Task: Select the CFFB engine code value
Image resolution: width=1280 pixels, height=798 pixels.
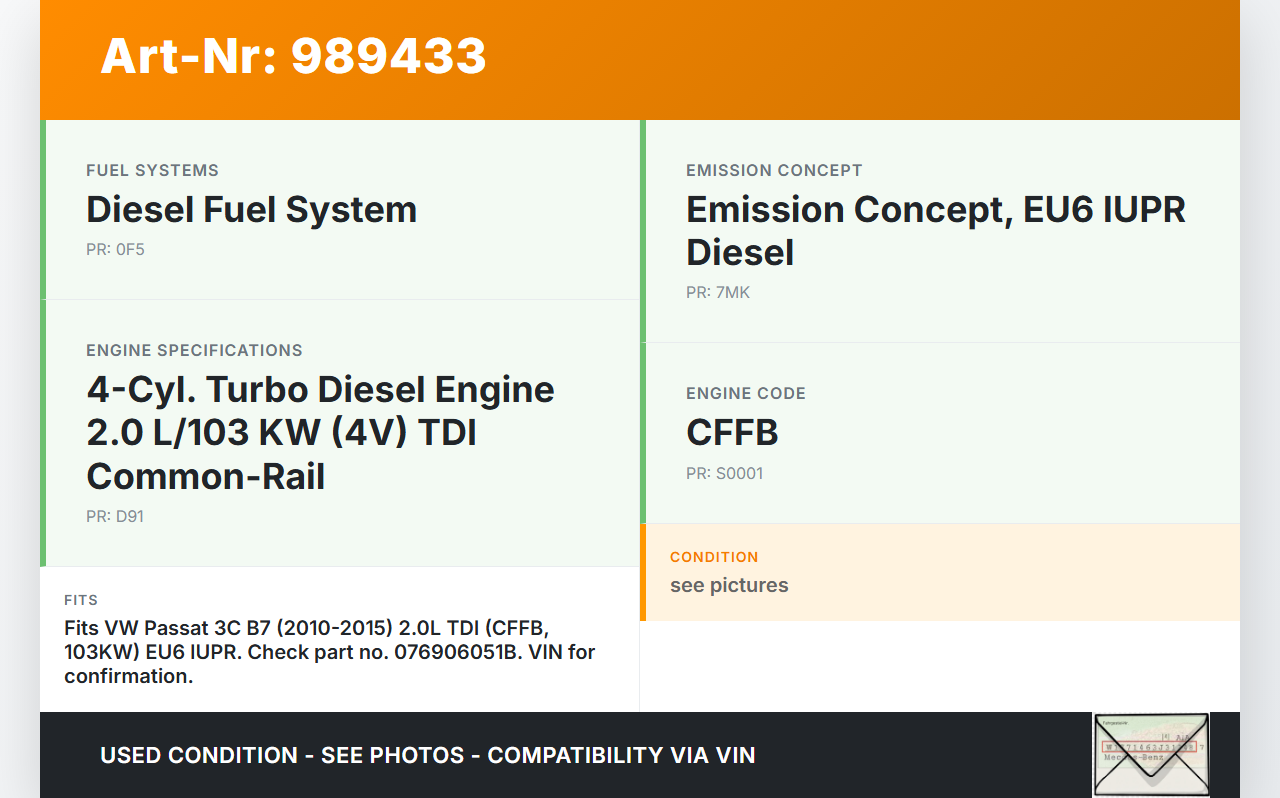Action: [x=732, y=433]
